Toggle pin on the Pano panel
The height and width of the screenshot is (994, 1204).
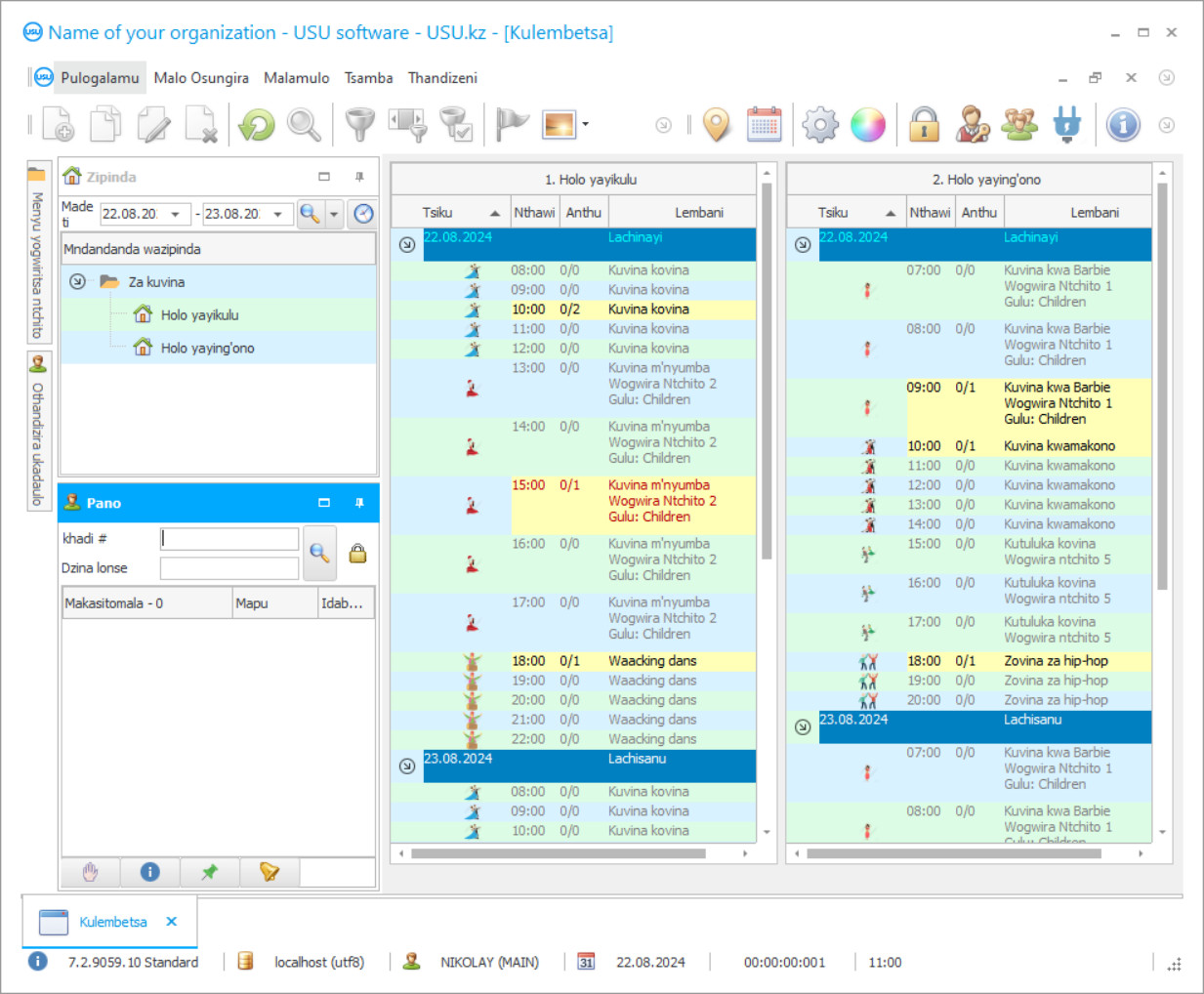pos(359,503)
